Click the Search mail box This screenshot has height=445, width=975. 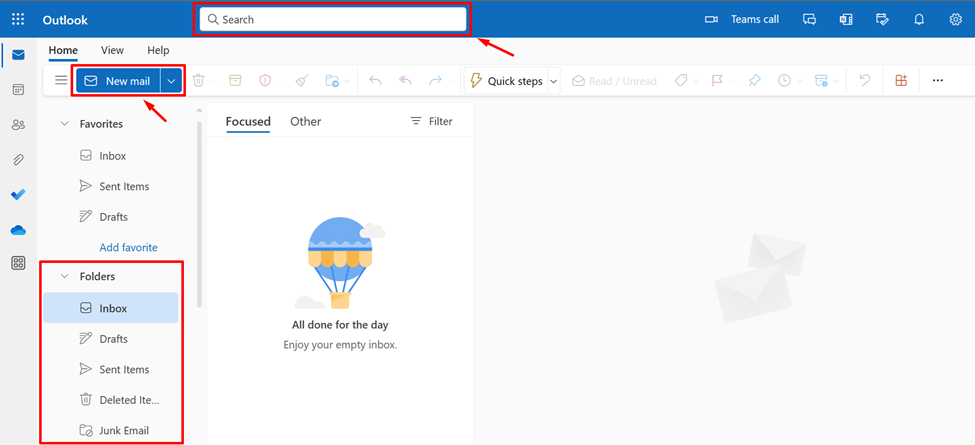333,19
